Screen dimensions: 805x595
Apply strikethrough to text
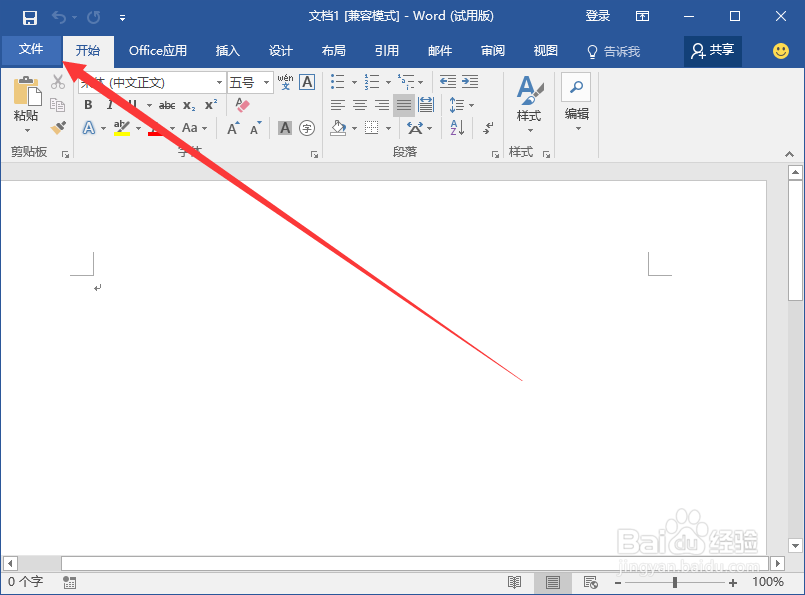(167, 105)
